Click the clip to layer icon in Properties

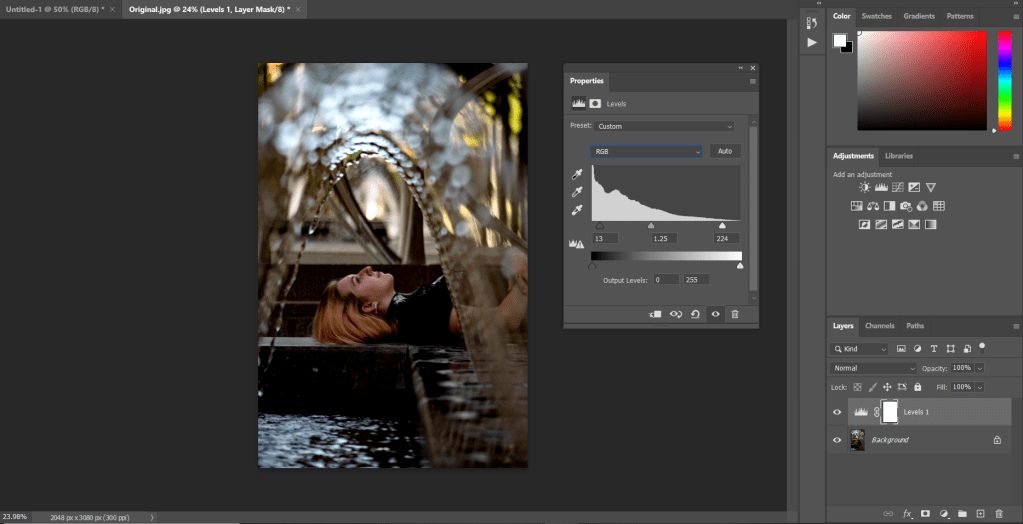[x=655, y=314]
